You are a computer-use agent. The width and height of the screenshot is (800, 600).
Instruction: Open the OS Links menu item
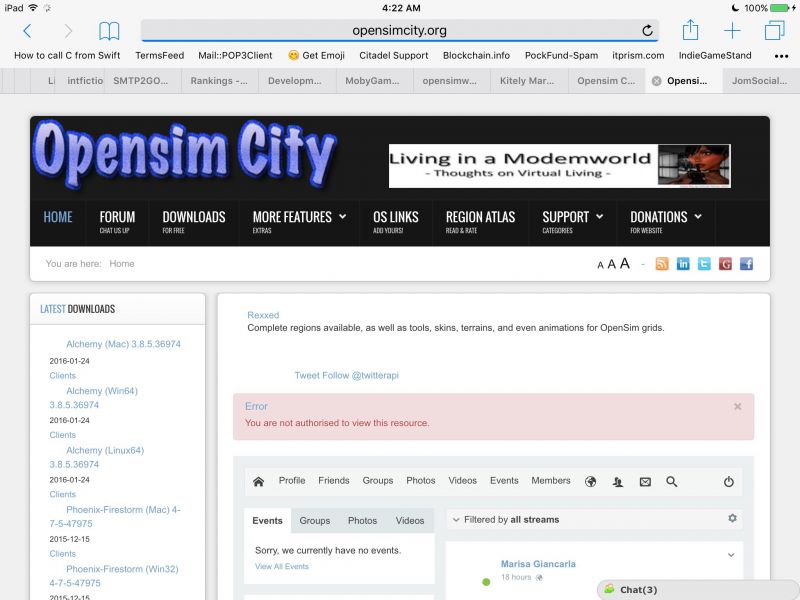tap(395, 222)
